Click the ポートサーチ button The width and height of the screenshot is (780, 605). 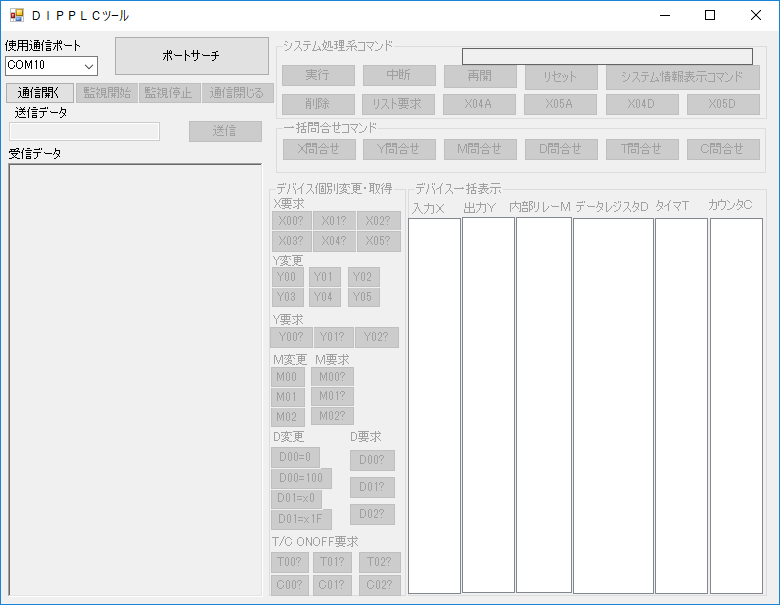[x=190, y=56]
